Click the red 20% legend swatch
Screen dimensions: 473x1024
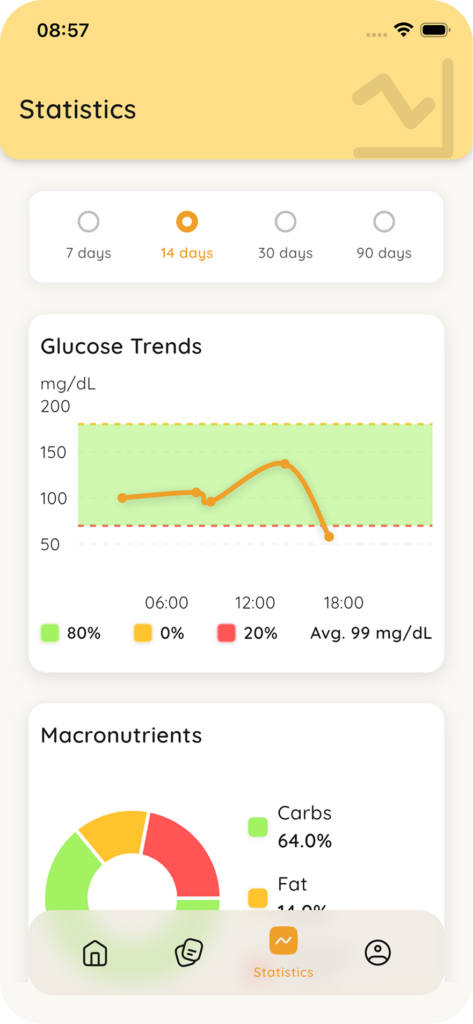coord(226,633)
